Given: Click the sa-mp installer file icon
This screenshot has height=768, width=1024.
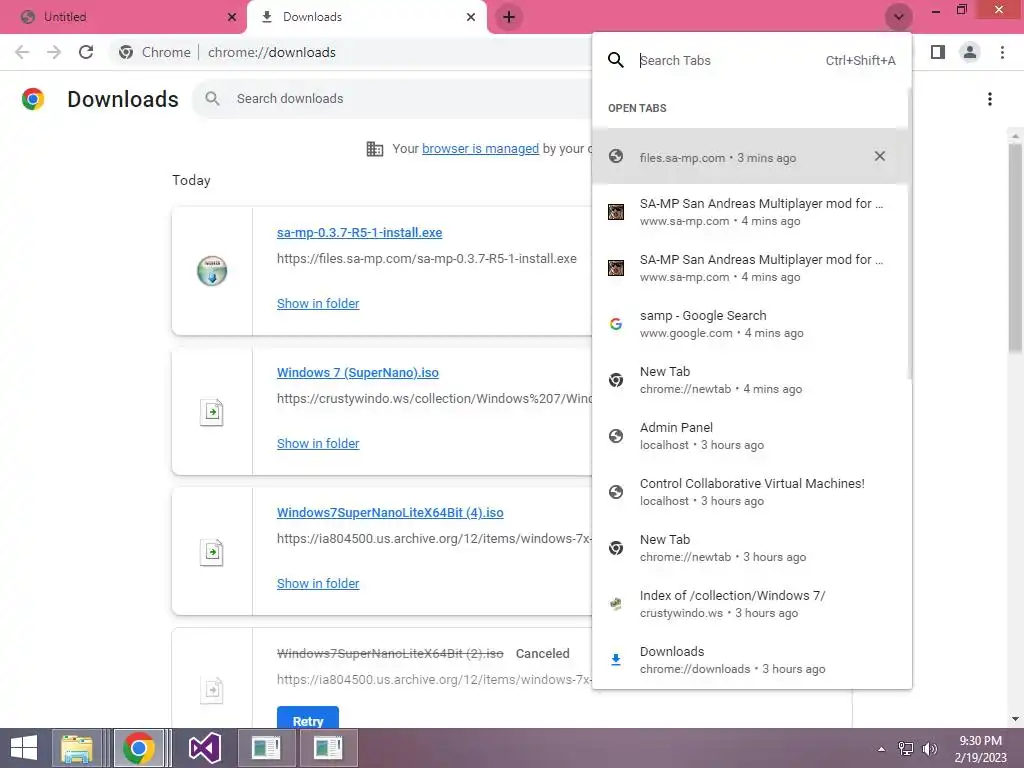Looking at the screenshot, I should [212, 271].
